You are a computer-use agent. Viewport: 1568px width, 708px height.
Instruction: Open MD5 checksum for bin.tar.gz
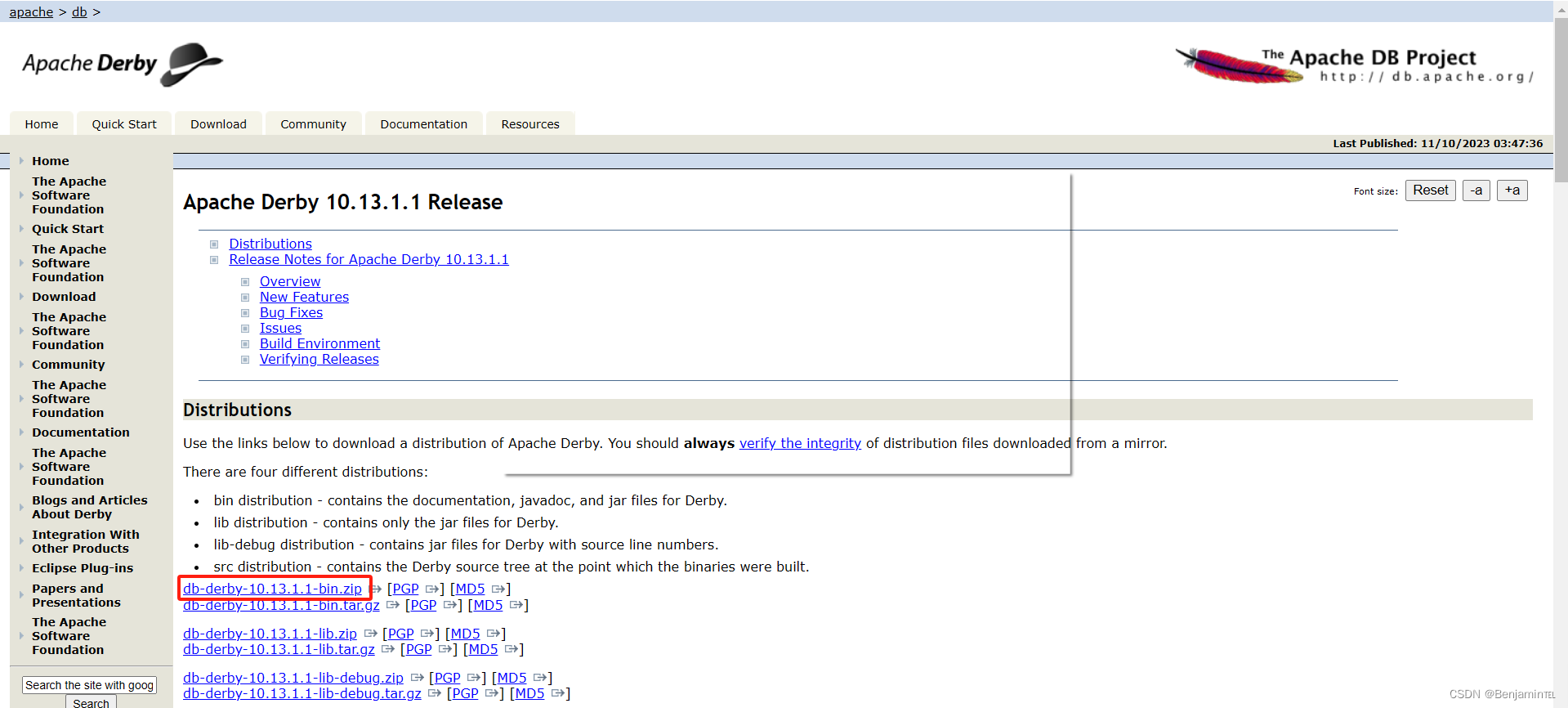tap(488, 605)
